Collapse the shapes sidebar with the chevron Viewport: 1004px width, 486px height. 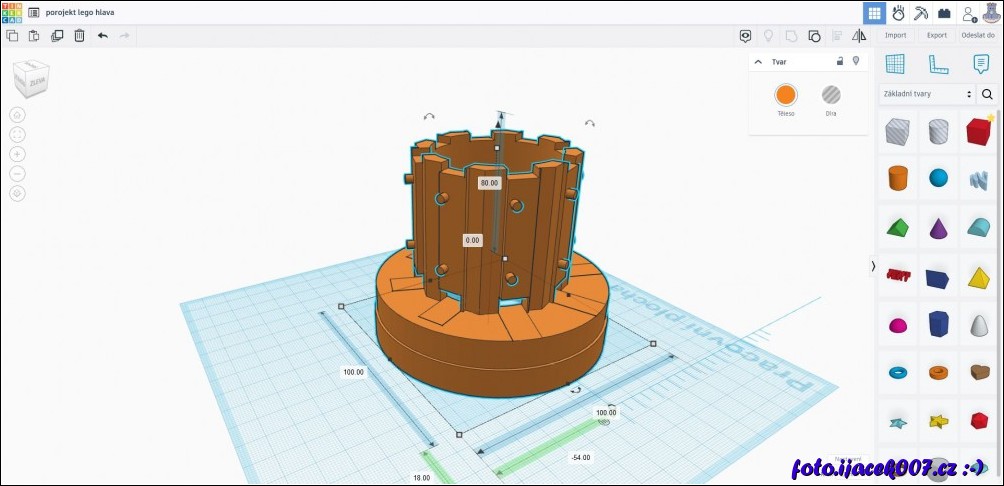click(x=873, y=266)
